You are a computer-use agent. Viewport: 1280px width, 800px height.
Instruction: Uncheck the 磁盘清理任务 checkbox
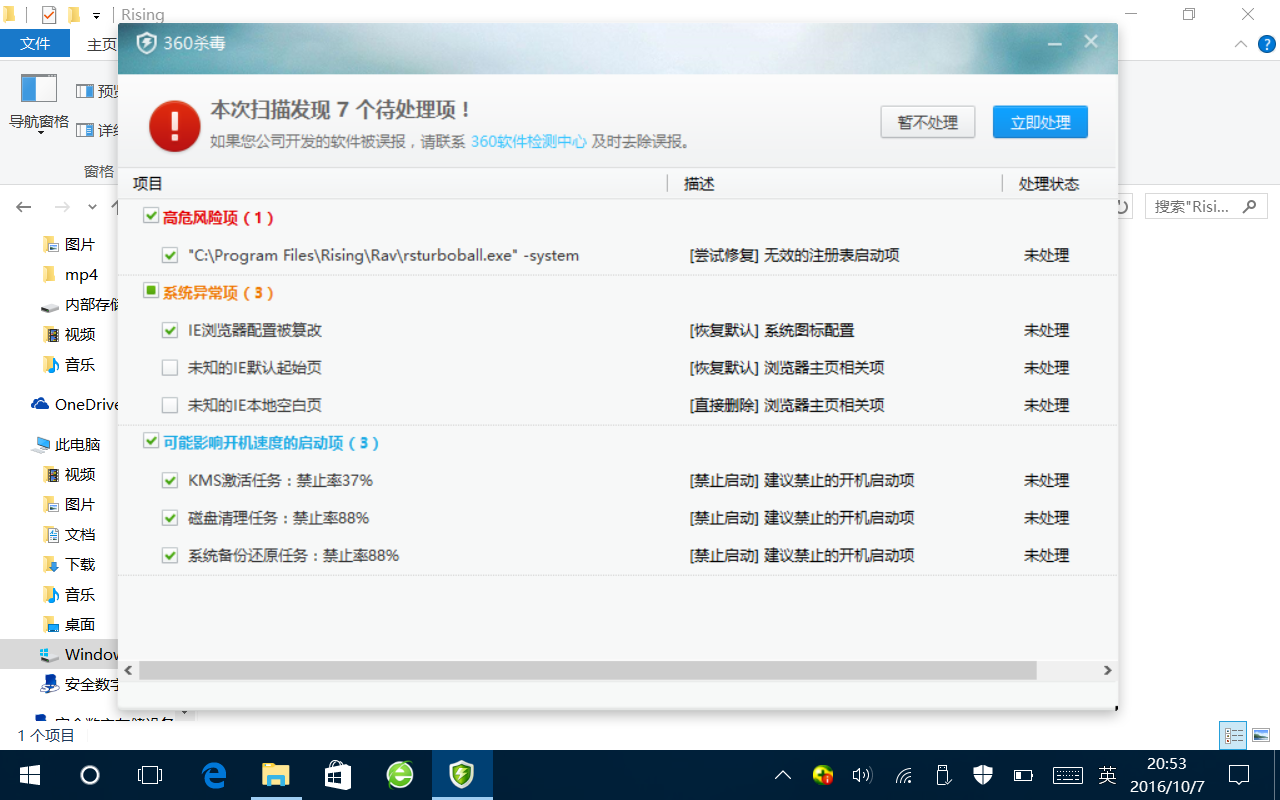(170, 518)
